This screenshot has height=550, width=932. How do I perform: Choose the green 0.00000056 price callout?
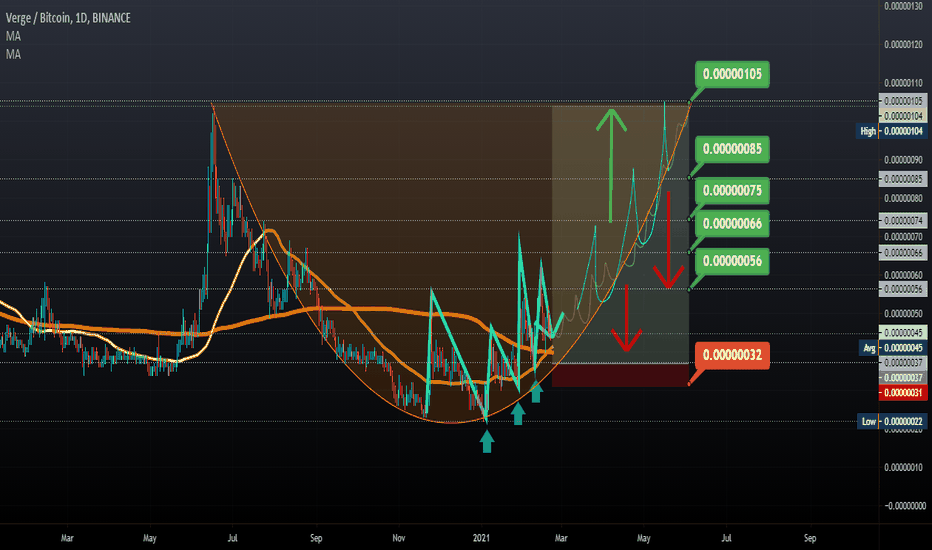pos(732,261)
